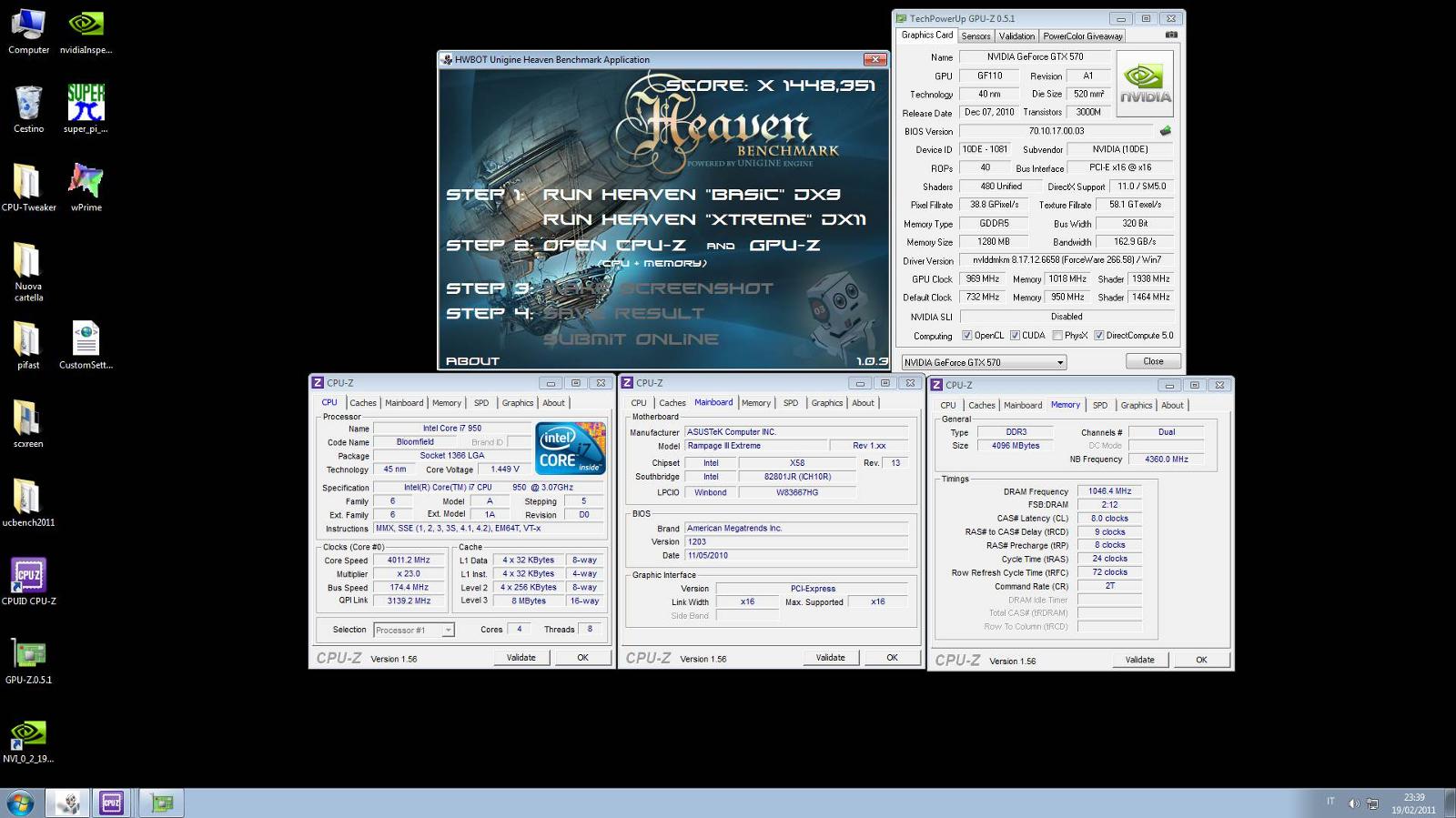Click GPU name field NVIDIA GeForce GTX 570
This screenshot has height=818, width=1456.
pos(1036,56)
